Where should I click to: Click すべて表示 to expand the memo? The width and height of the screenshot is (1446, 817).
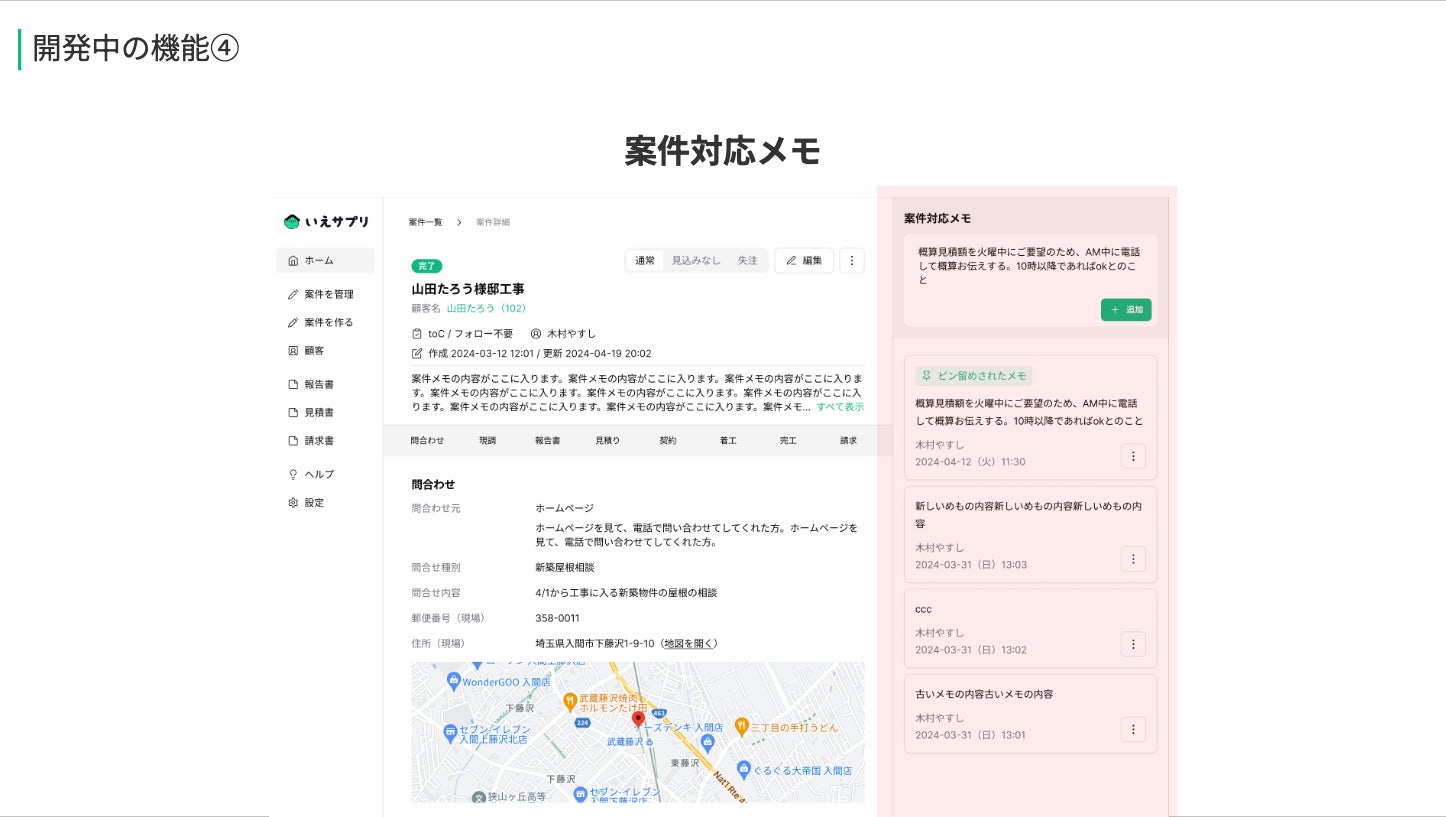click(x=840, y=407)
